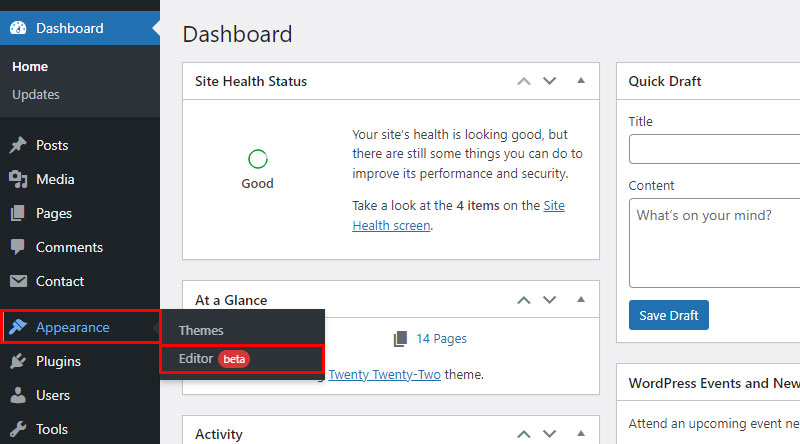Open the Updates submenu
800x444 pixels.
[x=36, y=95]
